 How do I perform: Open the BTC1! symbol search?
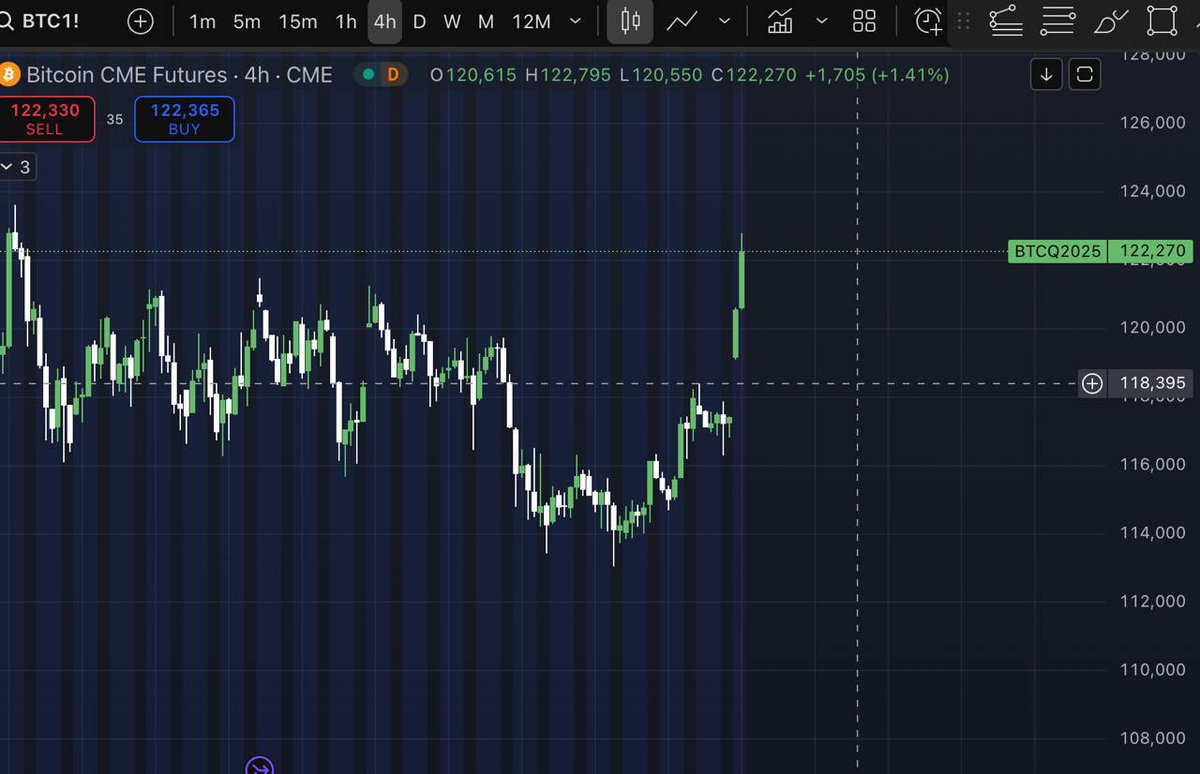click(42, 21)
